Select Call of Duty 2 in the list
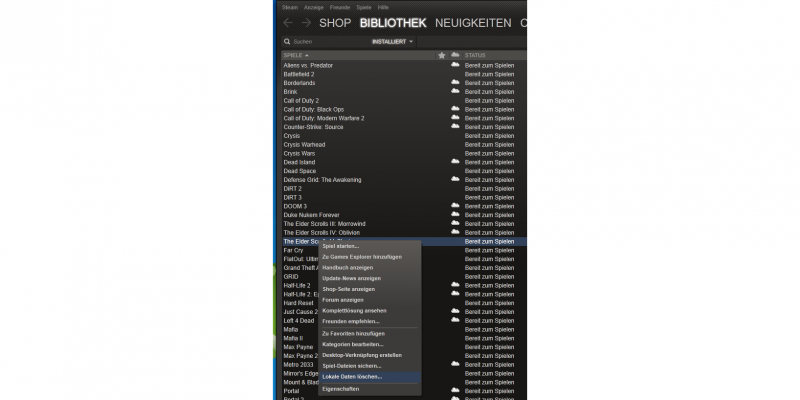Image resolution: width=800 pixels, height=400 pixels. tap(301, 101)
